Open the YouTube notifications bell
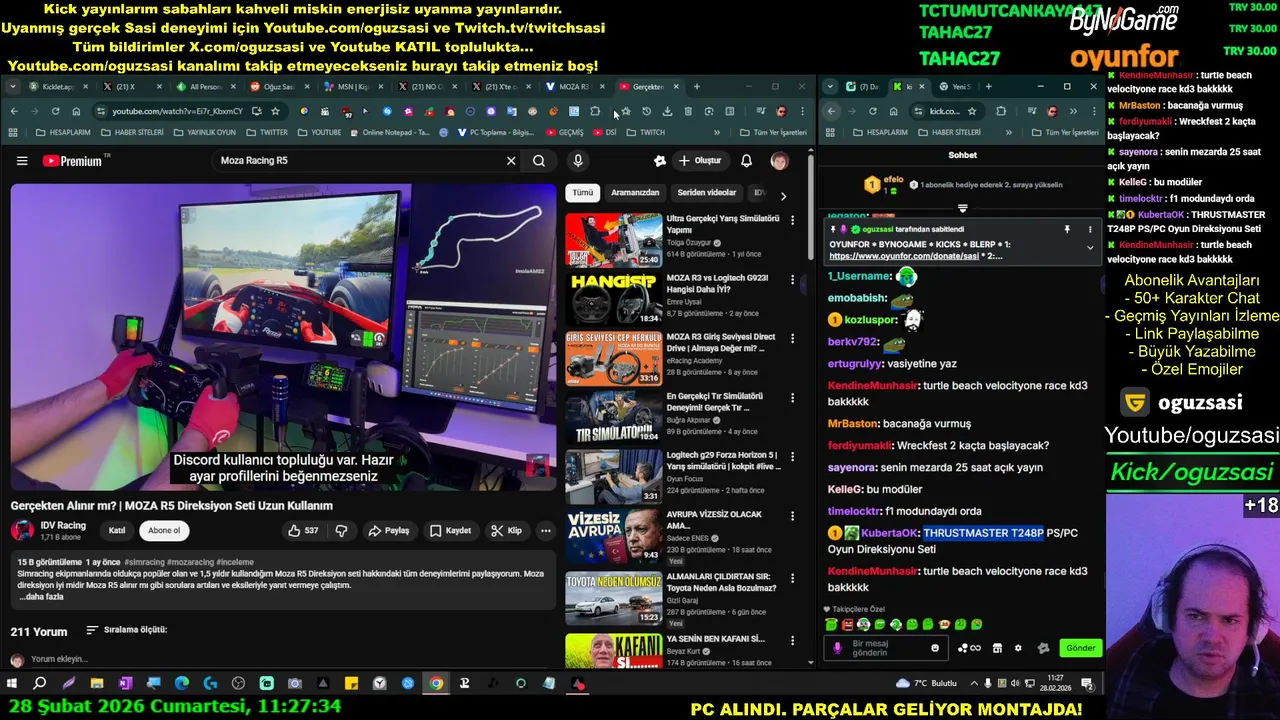The image size is (1280, 720). 746,161
